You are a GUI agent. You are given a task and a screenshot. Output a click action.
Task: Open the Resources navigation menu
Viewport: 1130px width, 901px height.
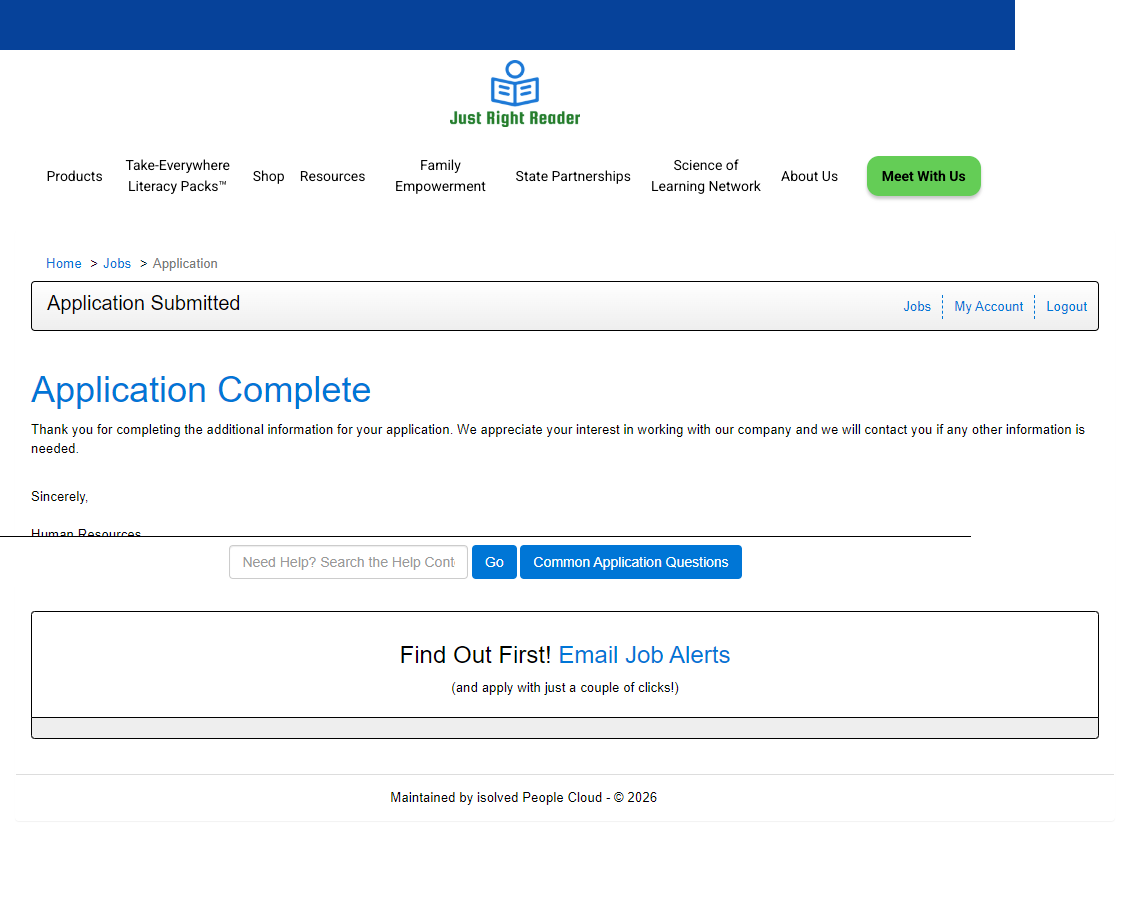pos(332,176)
